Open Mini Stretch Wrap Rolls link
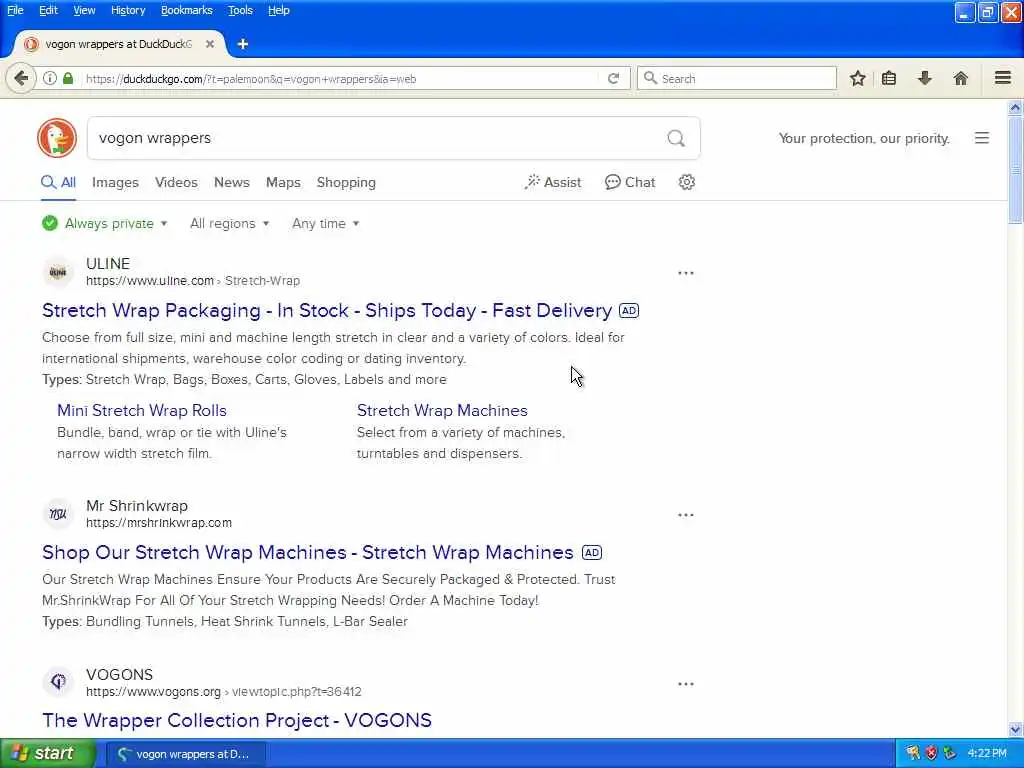The width and height of the screenshot is (1024, 768). 142,411
